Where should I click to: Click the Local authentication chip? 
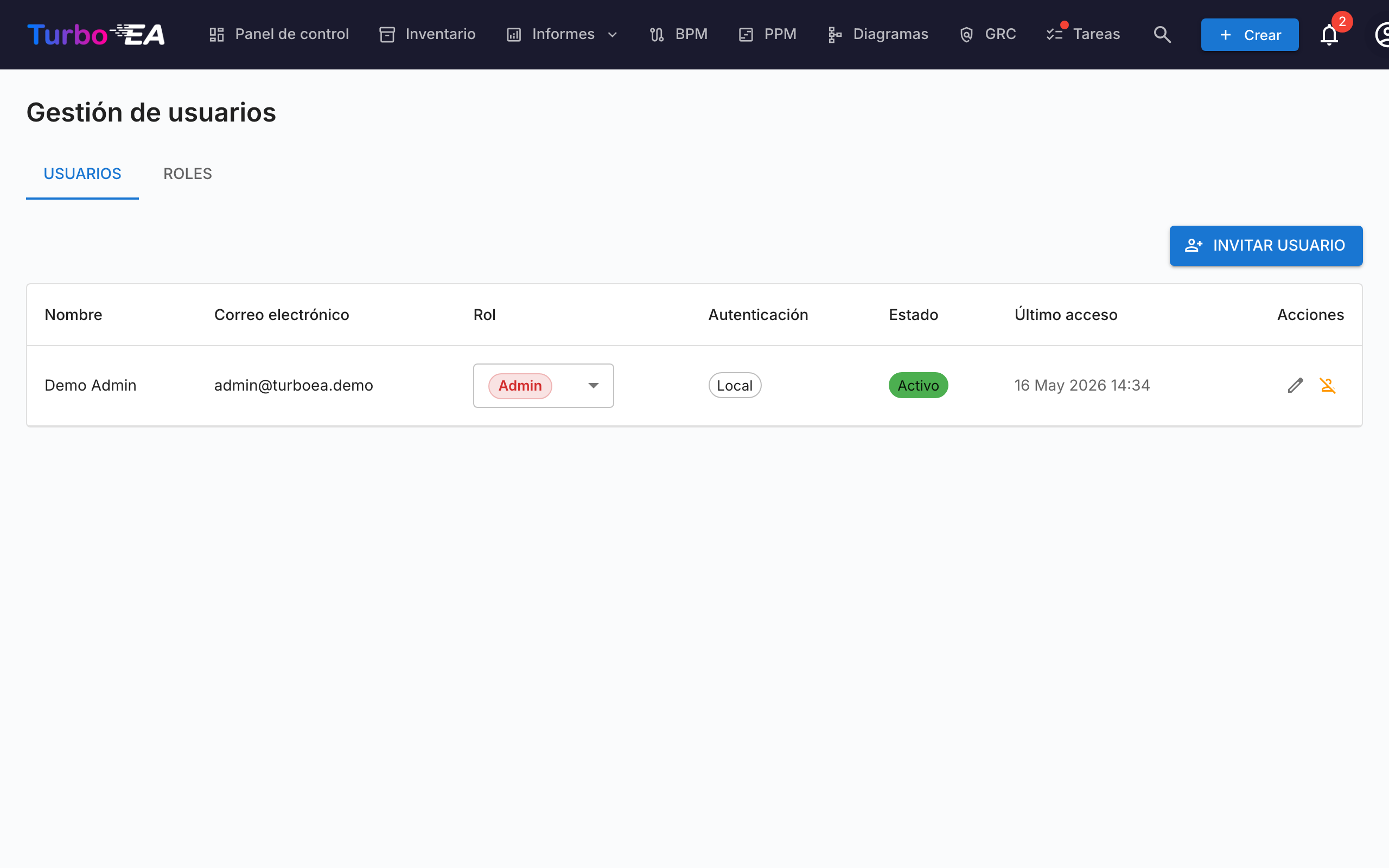pos(735,385)
